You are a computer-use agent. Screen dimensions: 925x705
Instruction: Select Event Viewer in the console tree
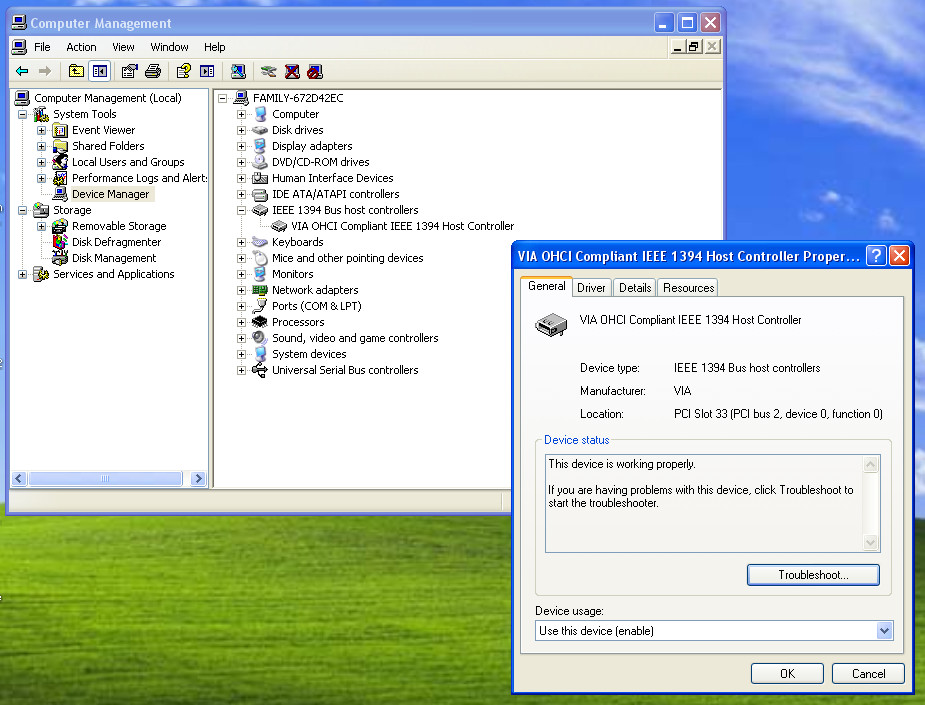103,130
